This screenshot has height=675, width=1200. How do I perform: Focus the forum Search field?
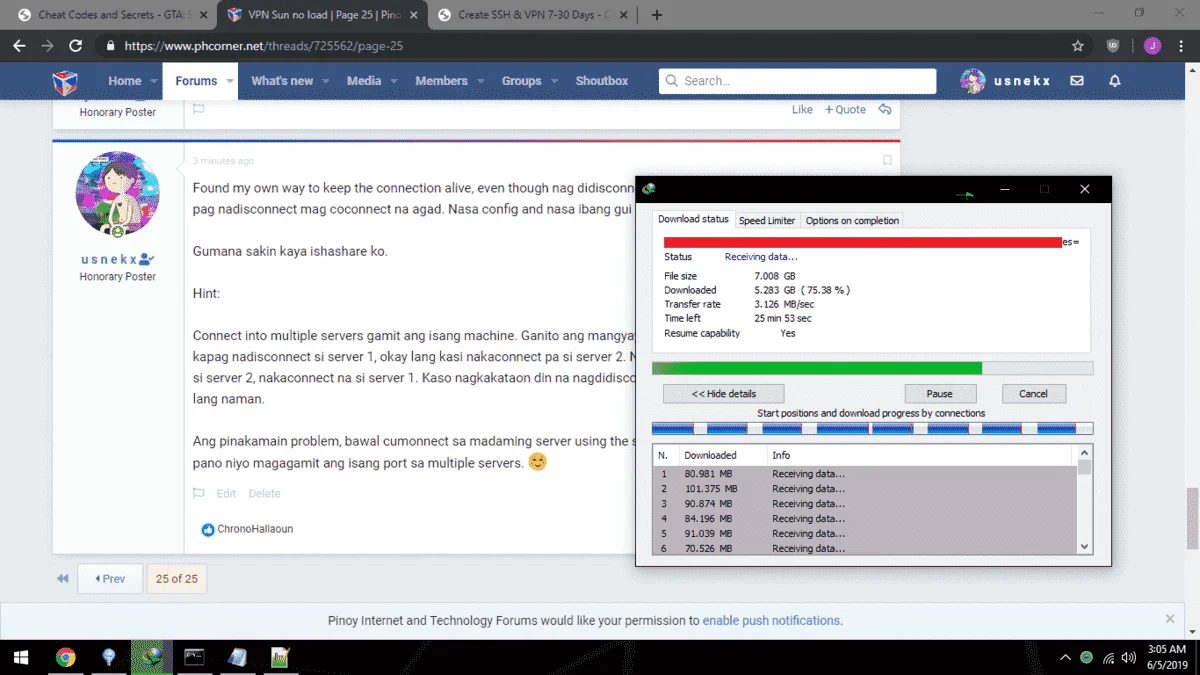797,81
